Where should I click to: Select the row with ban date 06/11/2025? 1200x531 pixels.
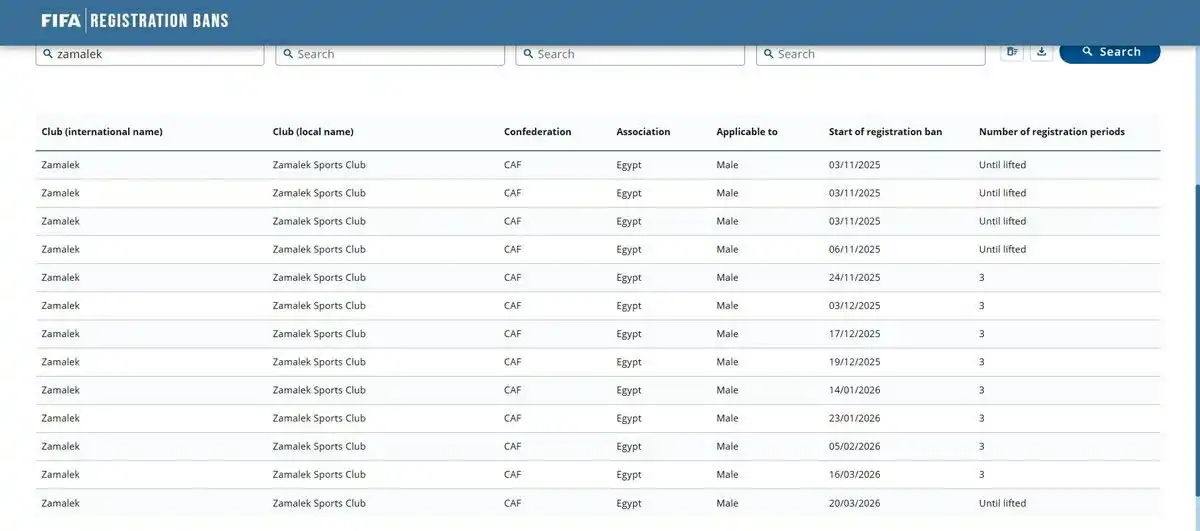598,249
